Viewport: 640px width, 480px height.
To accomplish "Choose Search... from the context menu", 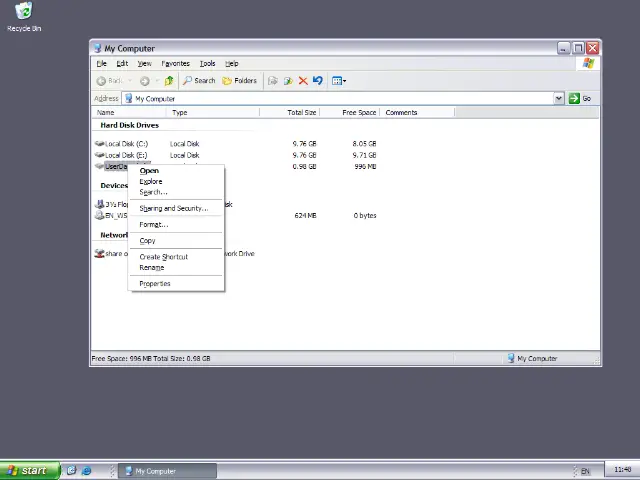I will click(x=176, y=192).
